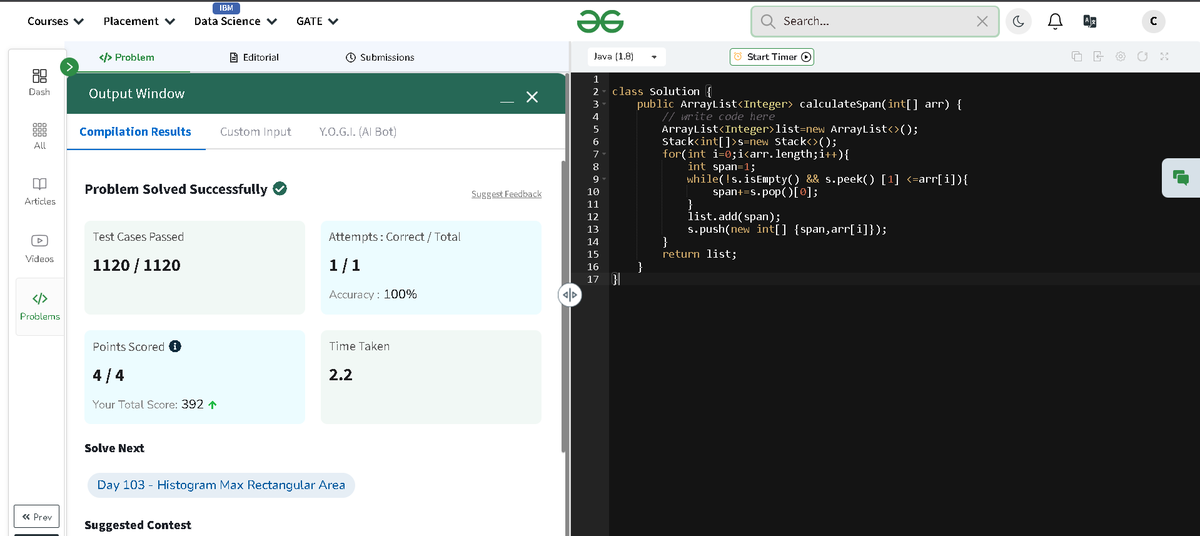This screenshot has height=536, width=1200.
Task: Switch to the Submissions tab
Action: [x=379, y=58]
